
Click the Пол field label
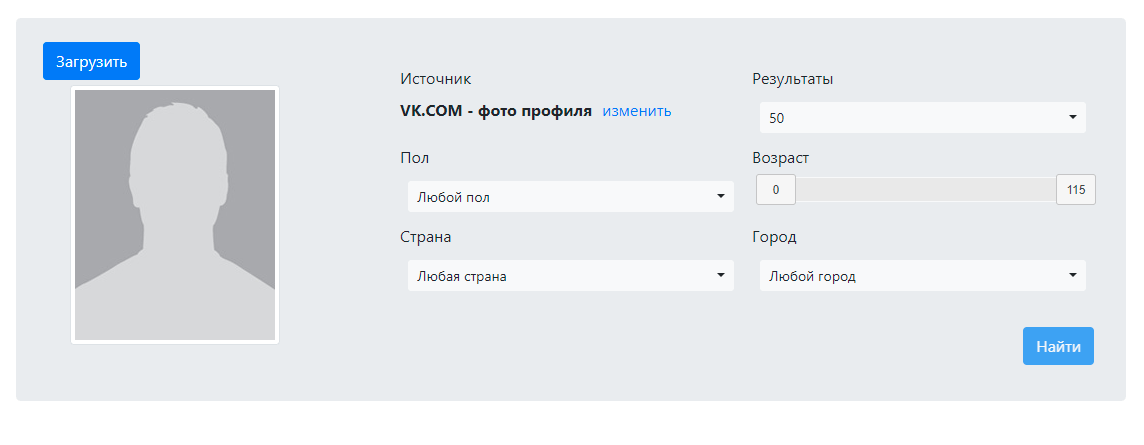(x=414, y=158)
